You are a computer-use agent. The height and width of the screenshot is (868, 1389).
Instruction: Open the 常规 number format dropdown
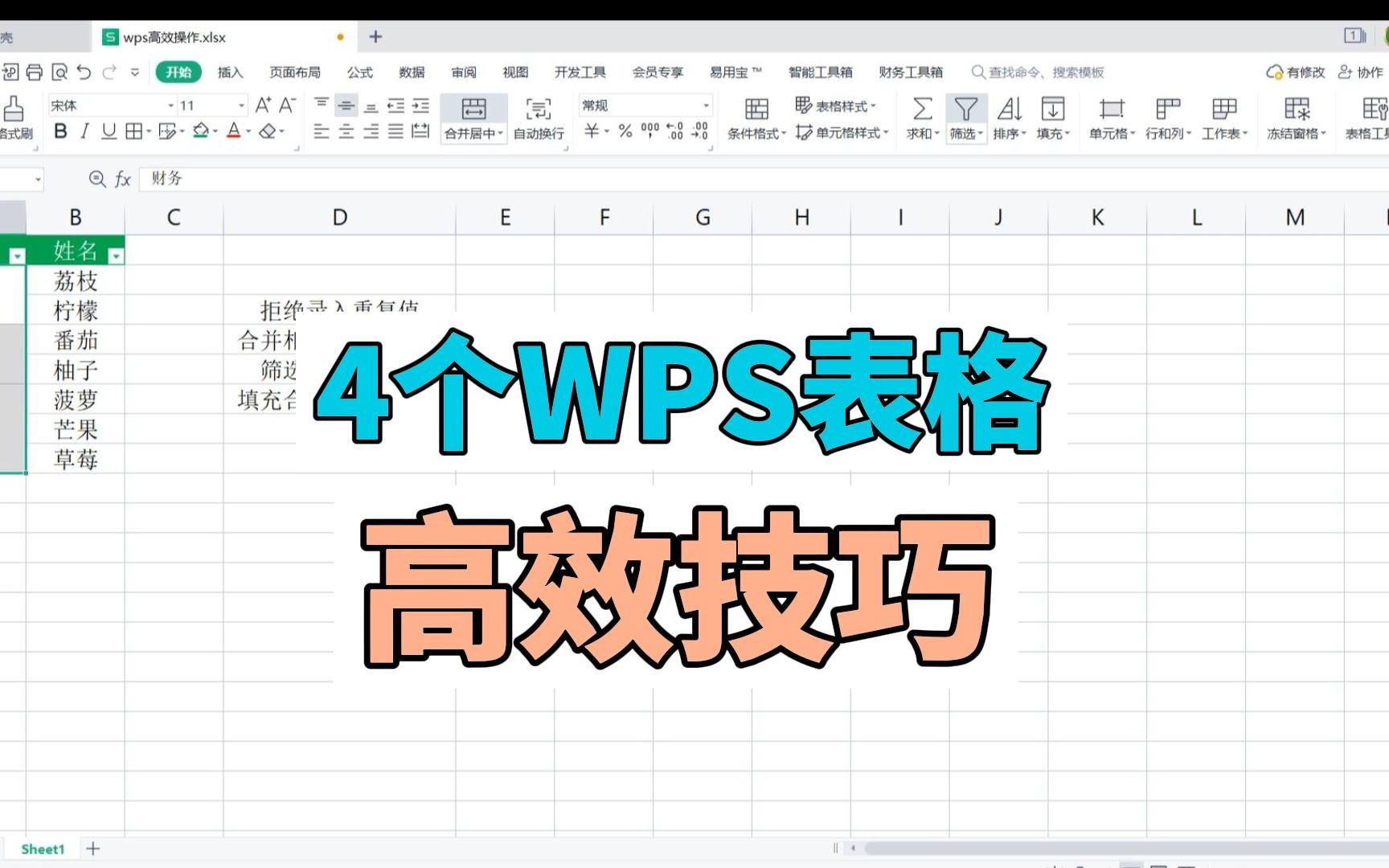click(705, 104)
